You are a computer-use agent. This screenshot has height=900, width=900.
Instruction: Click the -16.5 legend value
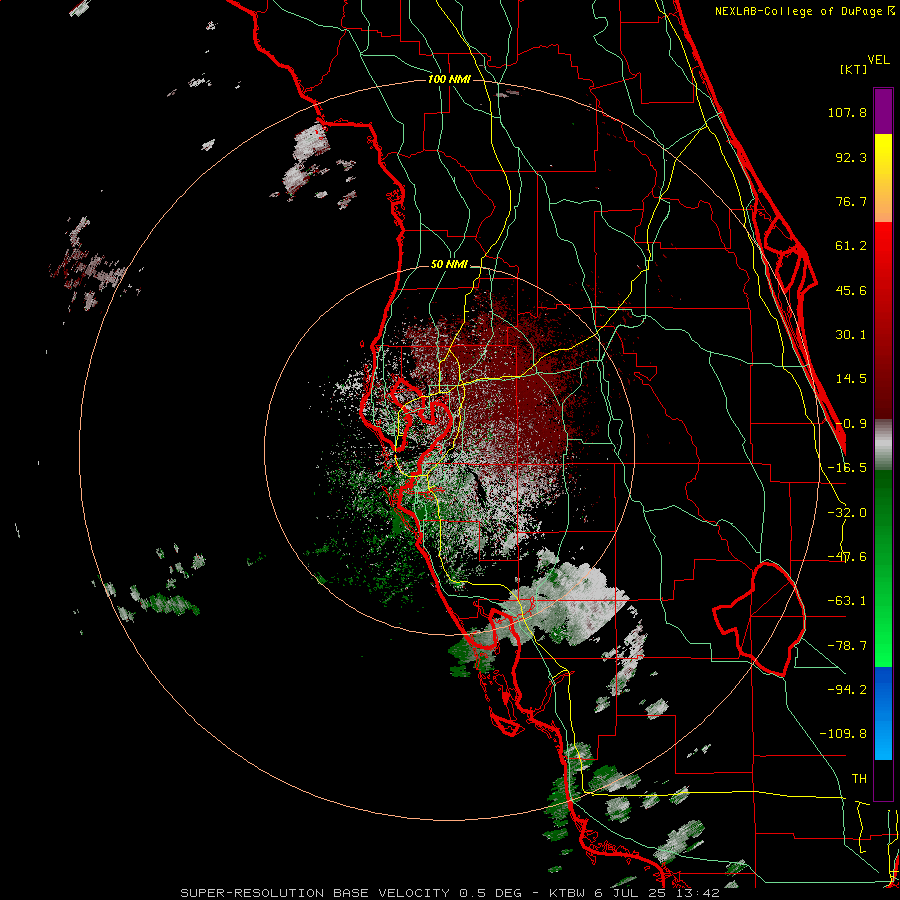pos(847,468)
